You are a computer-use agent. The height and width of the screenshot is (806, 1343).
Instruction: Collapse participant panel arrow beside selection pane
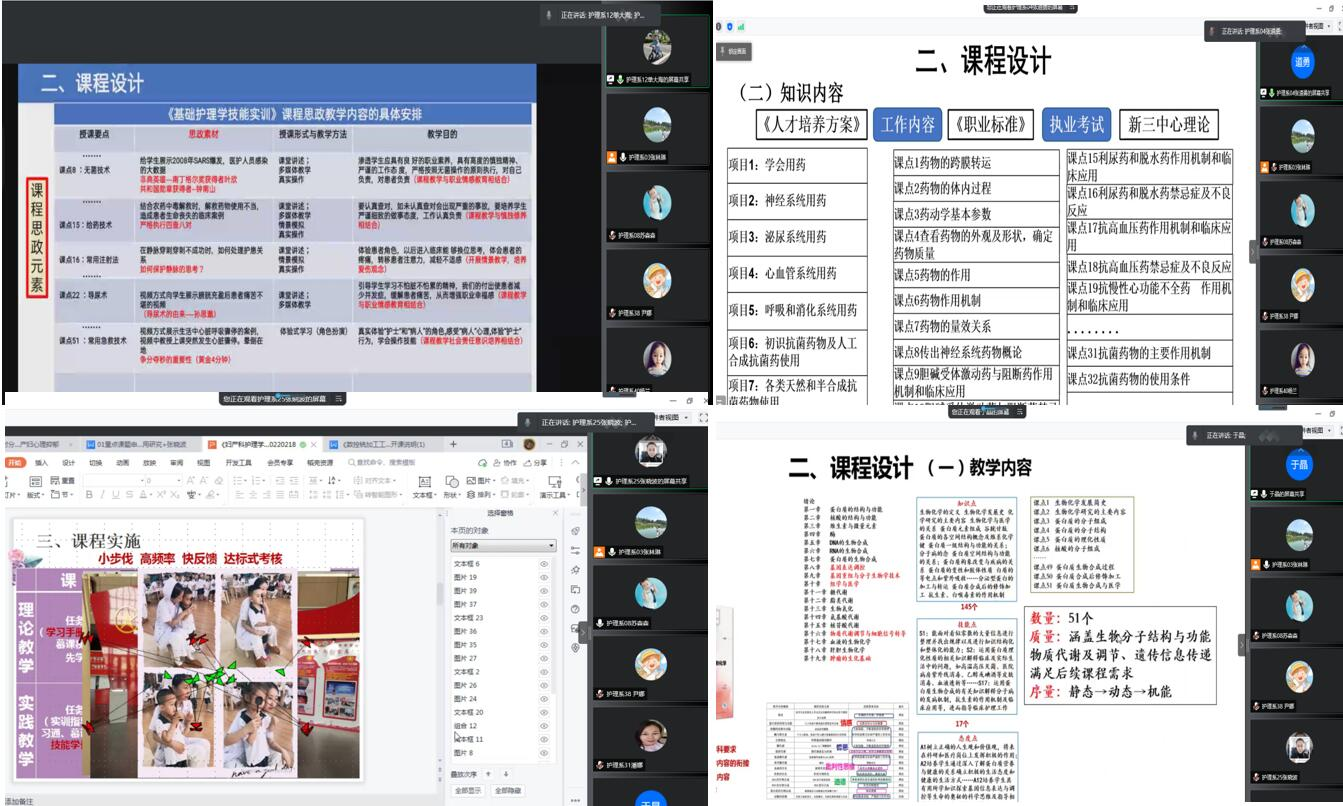pos(583,631)
